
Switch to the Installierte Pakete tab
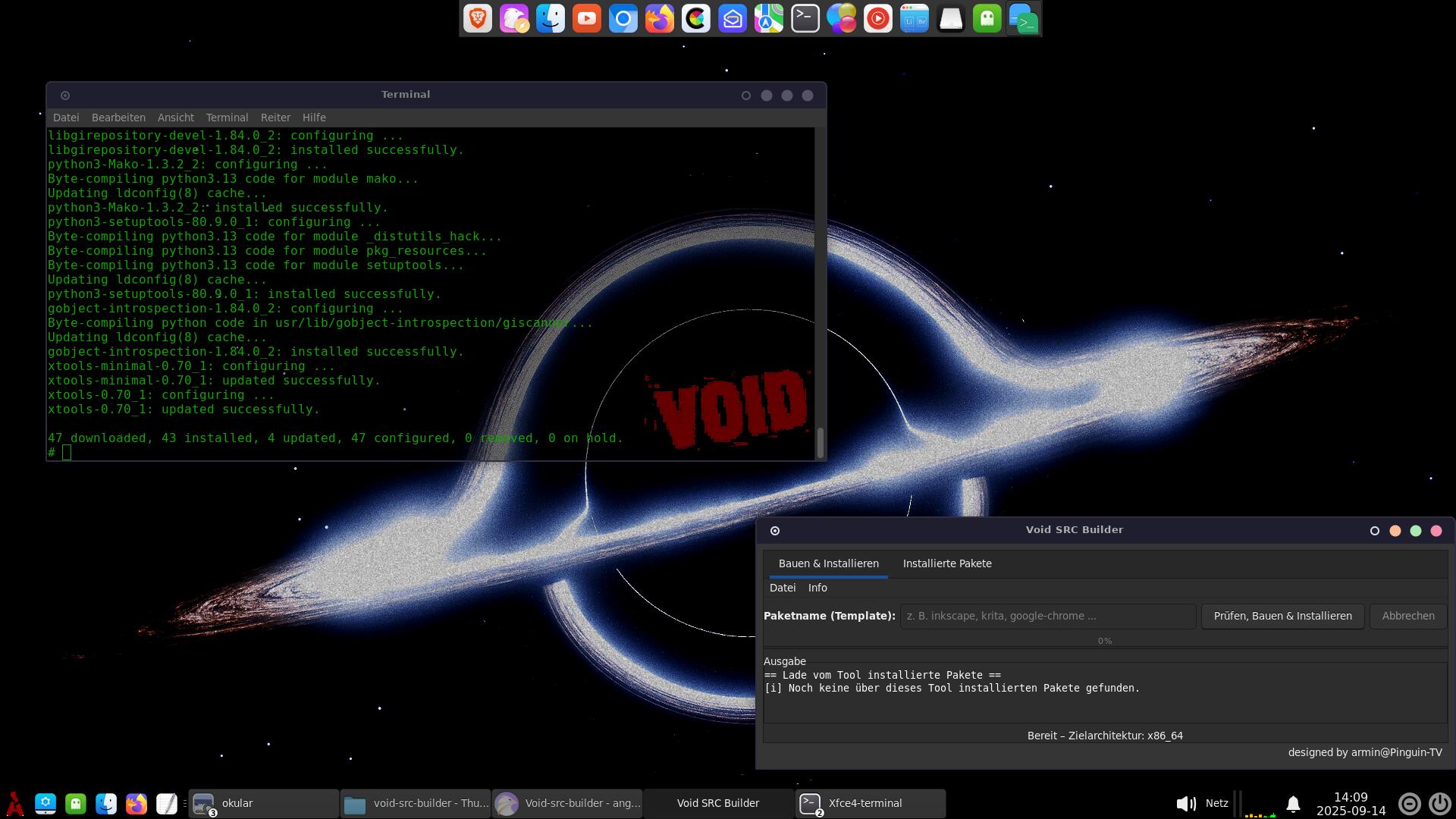pos(947,563)
